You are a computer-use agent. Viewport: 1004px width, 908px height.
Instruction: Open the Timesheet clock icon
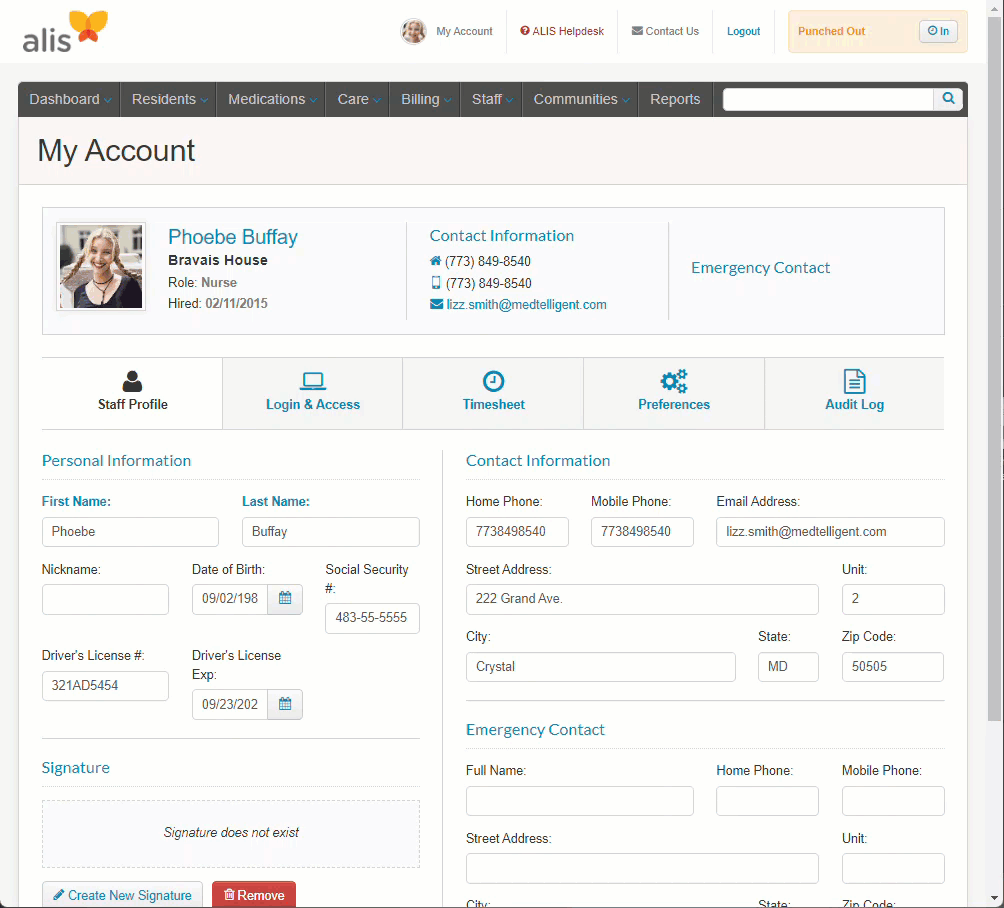pos(493,381)
